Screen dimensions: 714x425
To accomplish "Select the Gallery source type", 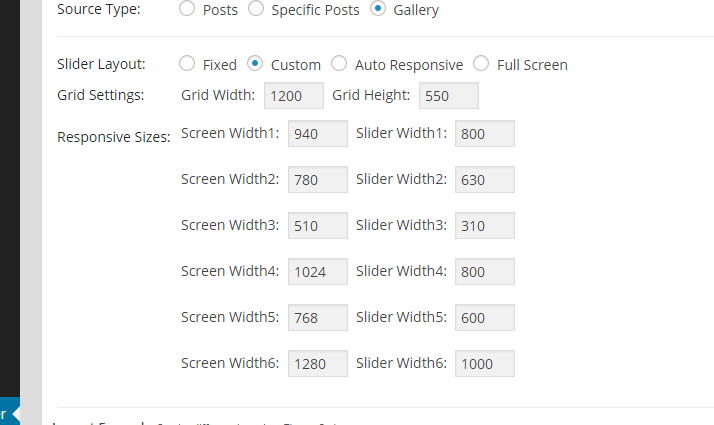I will point(378,10).
